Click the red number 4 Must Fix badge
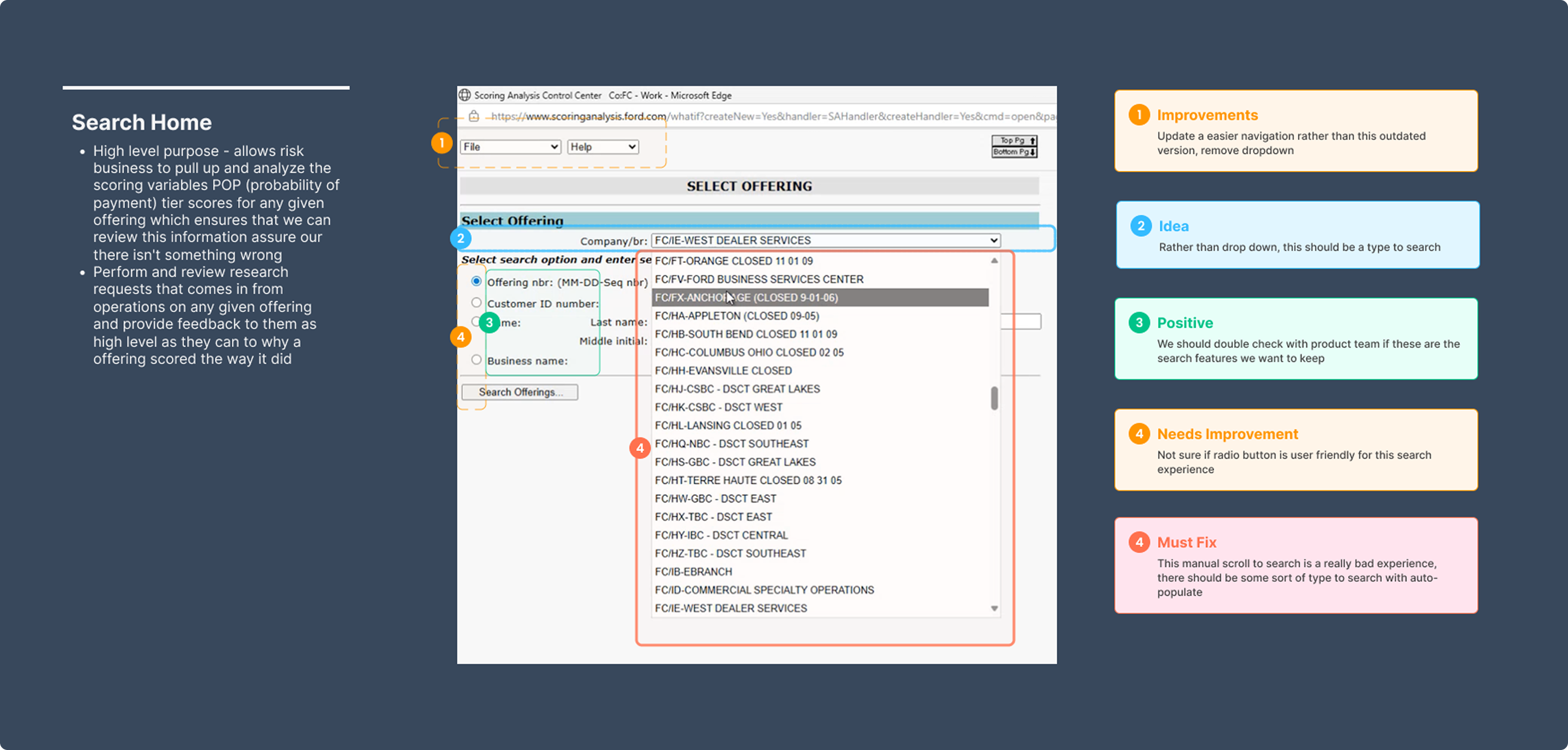The width and height of the screenshot is (1568, 750). [1139, 542]
